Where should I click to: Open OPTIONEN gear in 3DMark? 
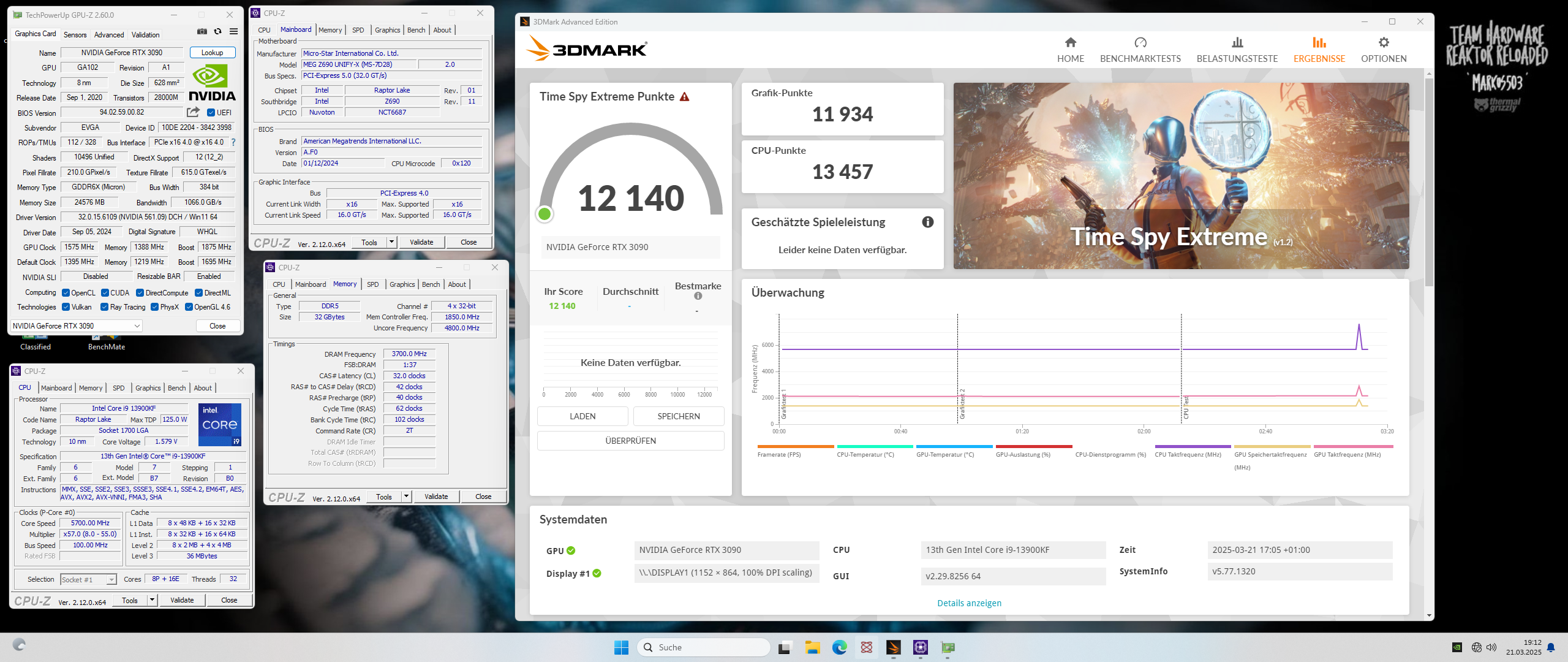coord(1384,42)
